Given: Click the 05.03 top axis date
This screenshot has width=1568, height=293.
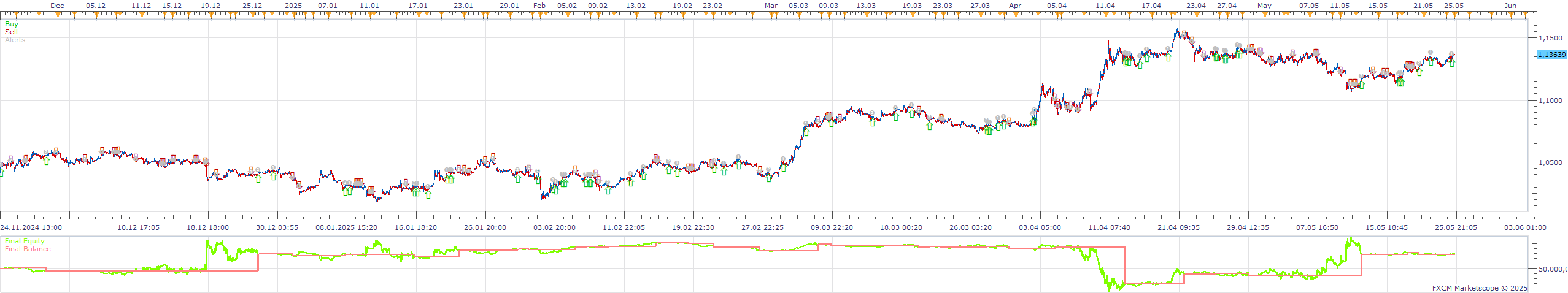Looking at the screenshot, I should point(798,6).
